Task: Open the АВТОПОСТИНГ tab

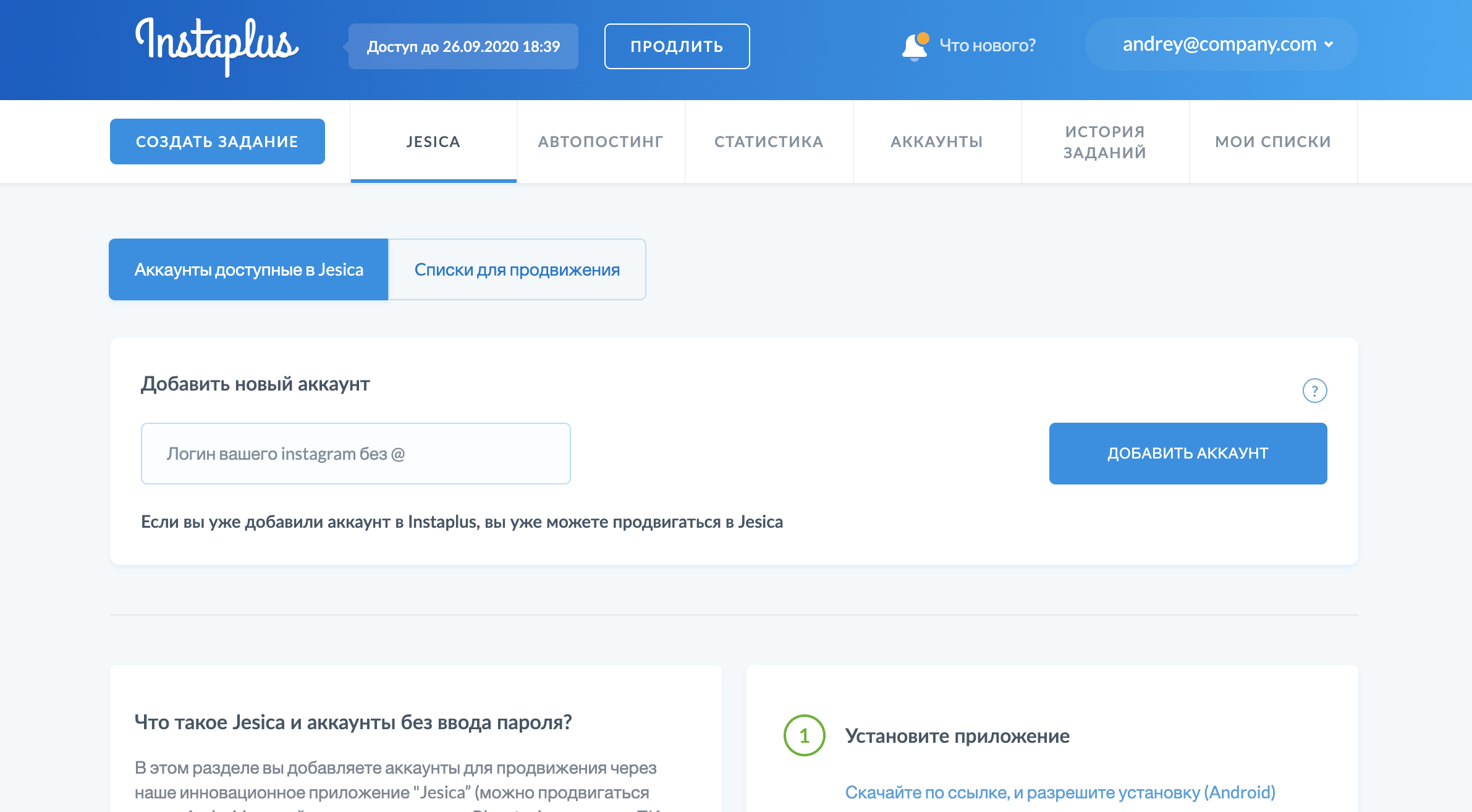Action: (601, 142)
